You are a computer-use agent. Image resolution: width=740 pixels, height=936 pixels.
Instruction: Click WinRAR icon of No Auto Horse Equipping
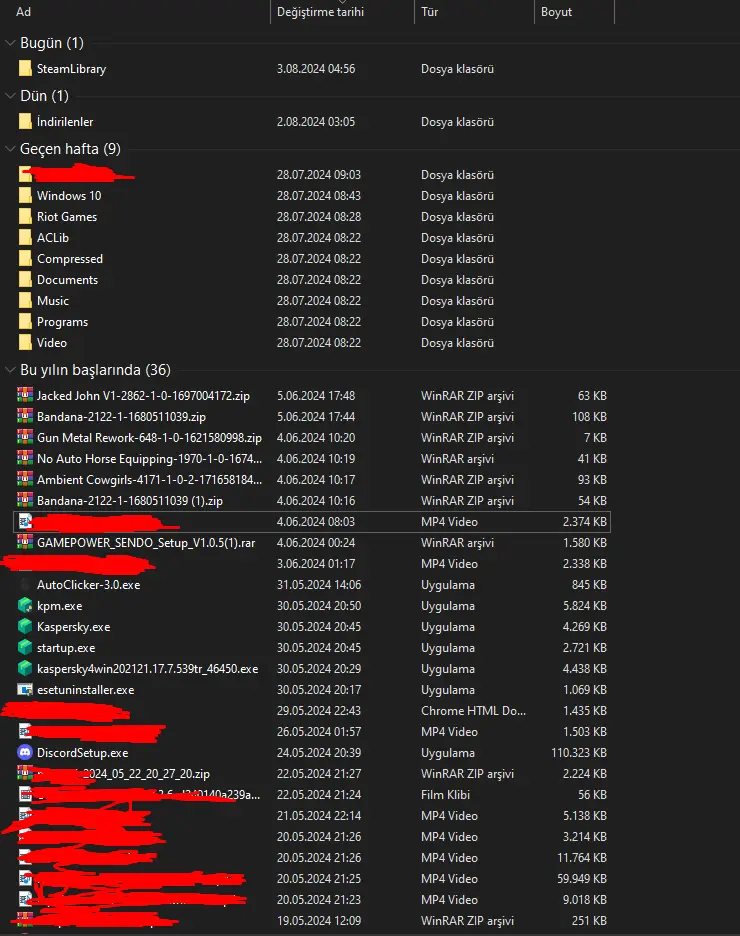25,458
